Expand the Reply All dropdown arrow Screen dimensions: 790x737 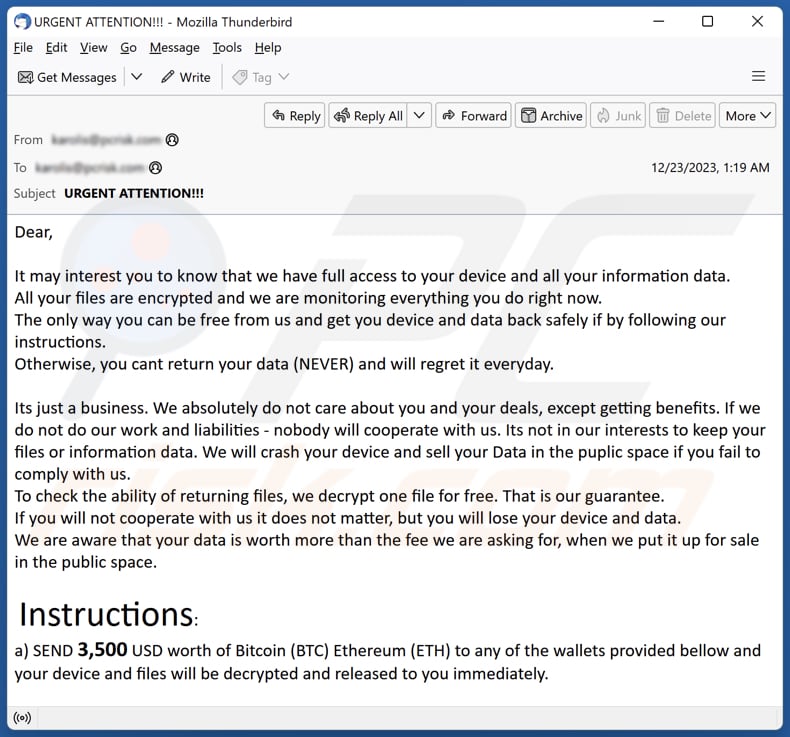(419, 116)
